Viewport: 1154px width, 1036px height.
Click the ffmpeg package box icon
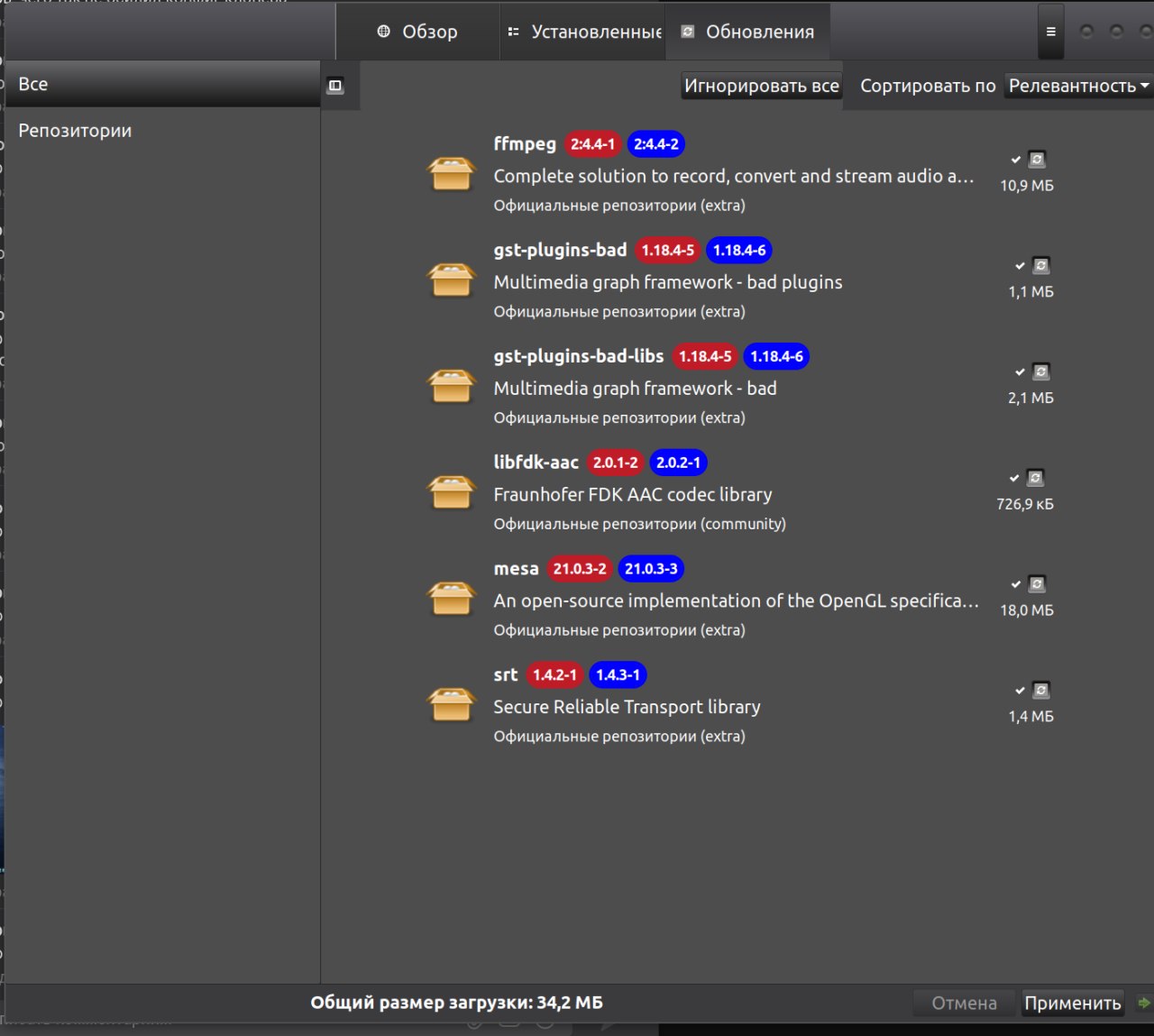point(451,173)
